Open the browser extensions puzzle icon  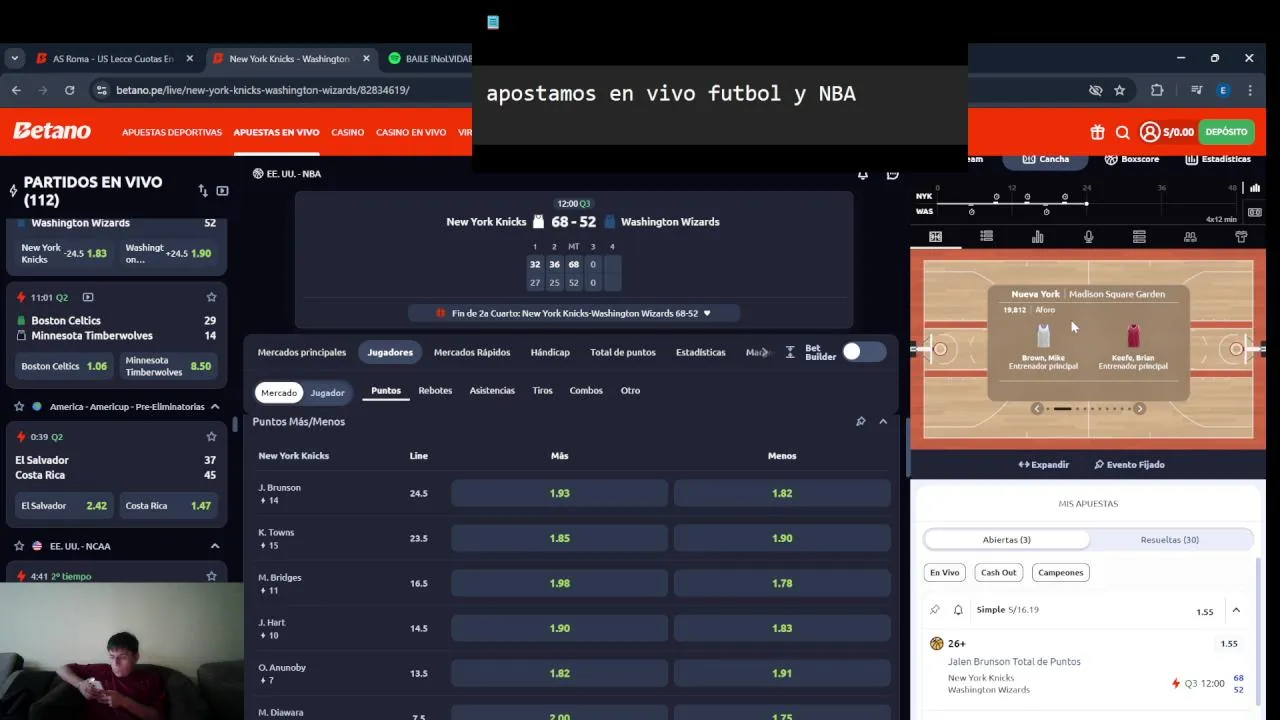[x=1157, y=90]
